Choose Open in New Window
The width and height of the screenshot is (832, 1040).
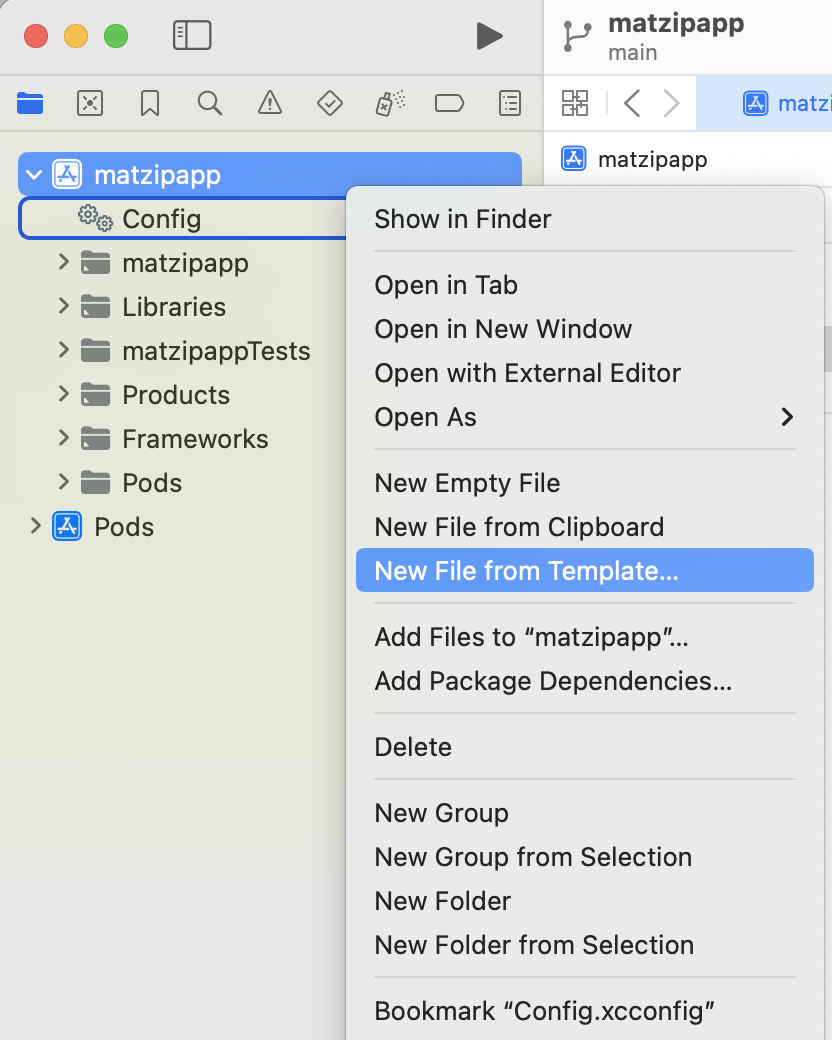[x=585, y=329]
